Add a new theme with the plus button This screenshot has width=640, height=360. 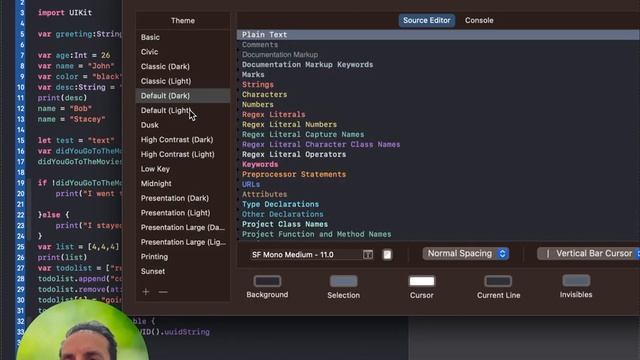(x=146, y=292)
